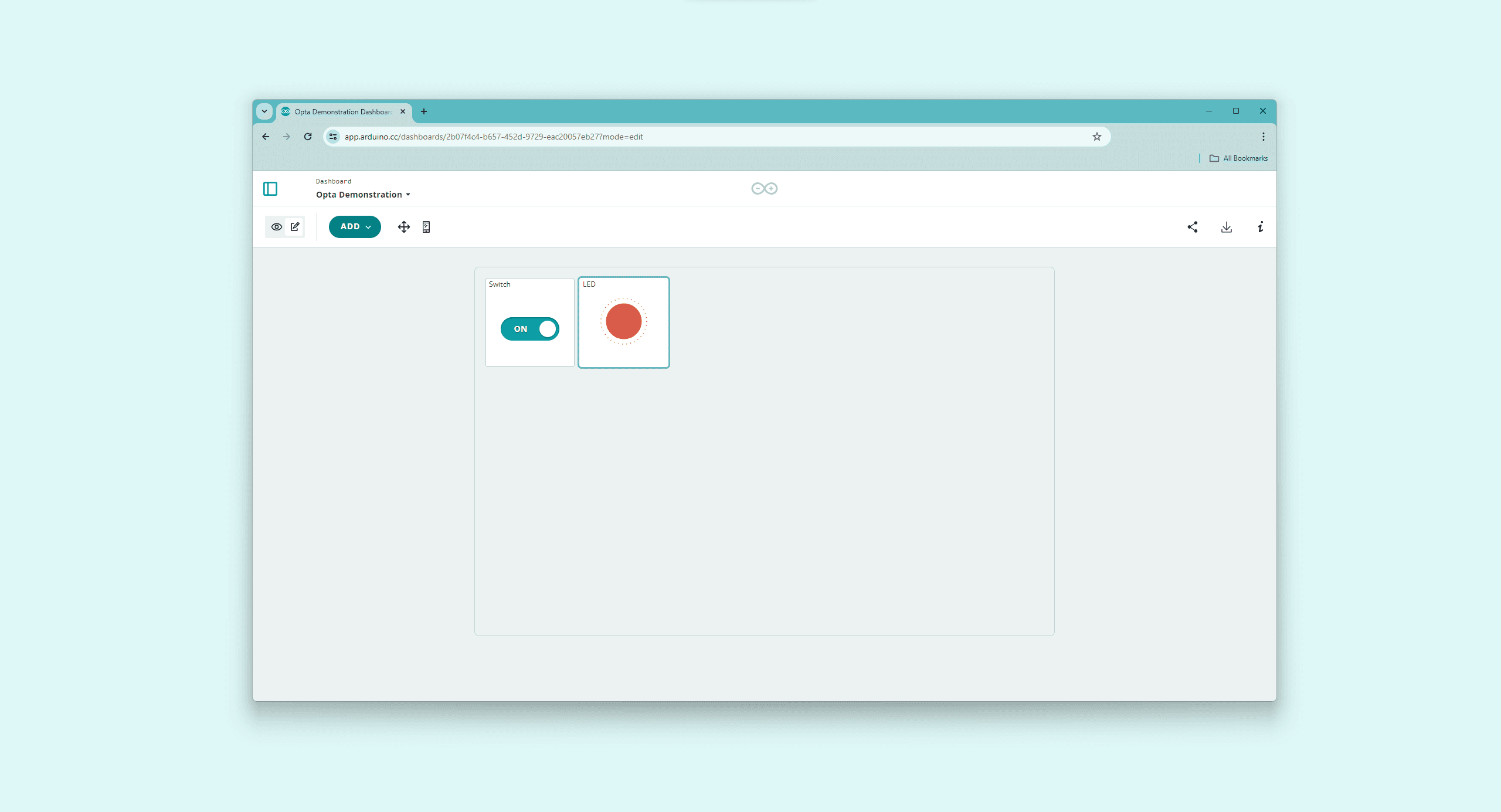Reload the current page
This screenshot has height=812, width=1501.
point(308,137)
